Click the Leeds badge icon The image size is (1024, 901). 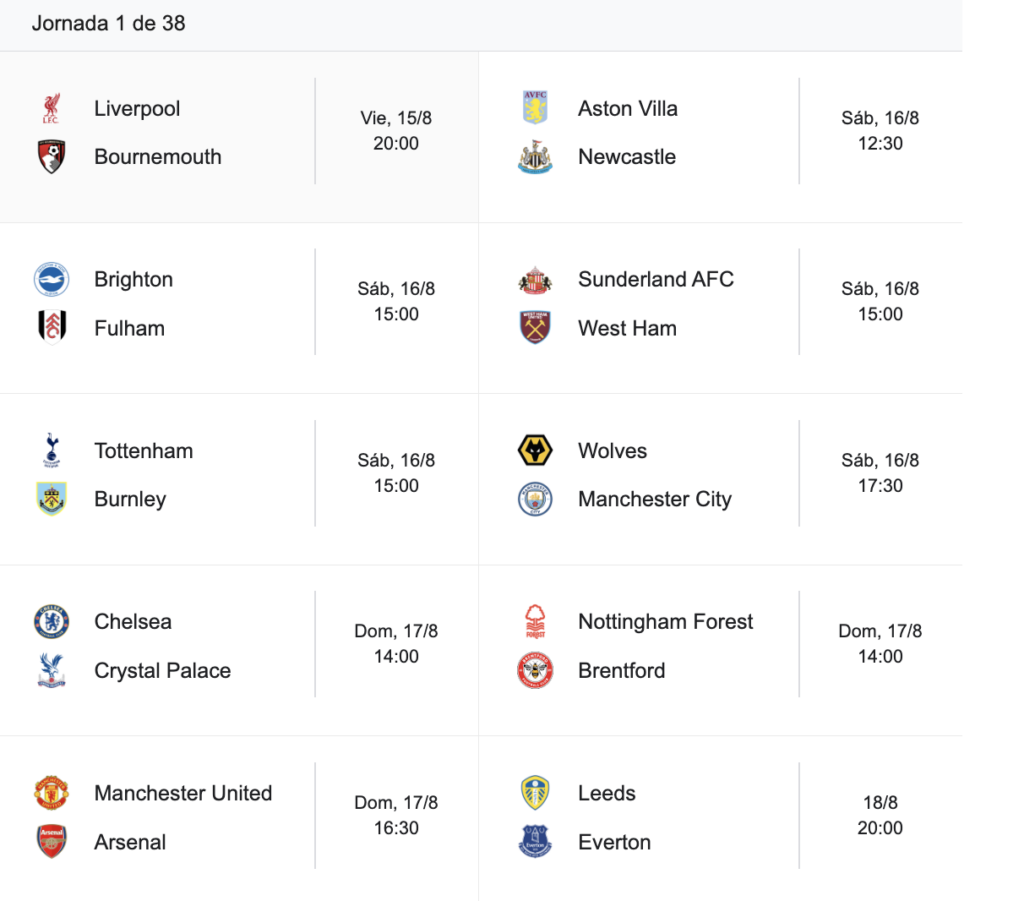(x=535, y=793)
